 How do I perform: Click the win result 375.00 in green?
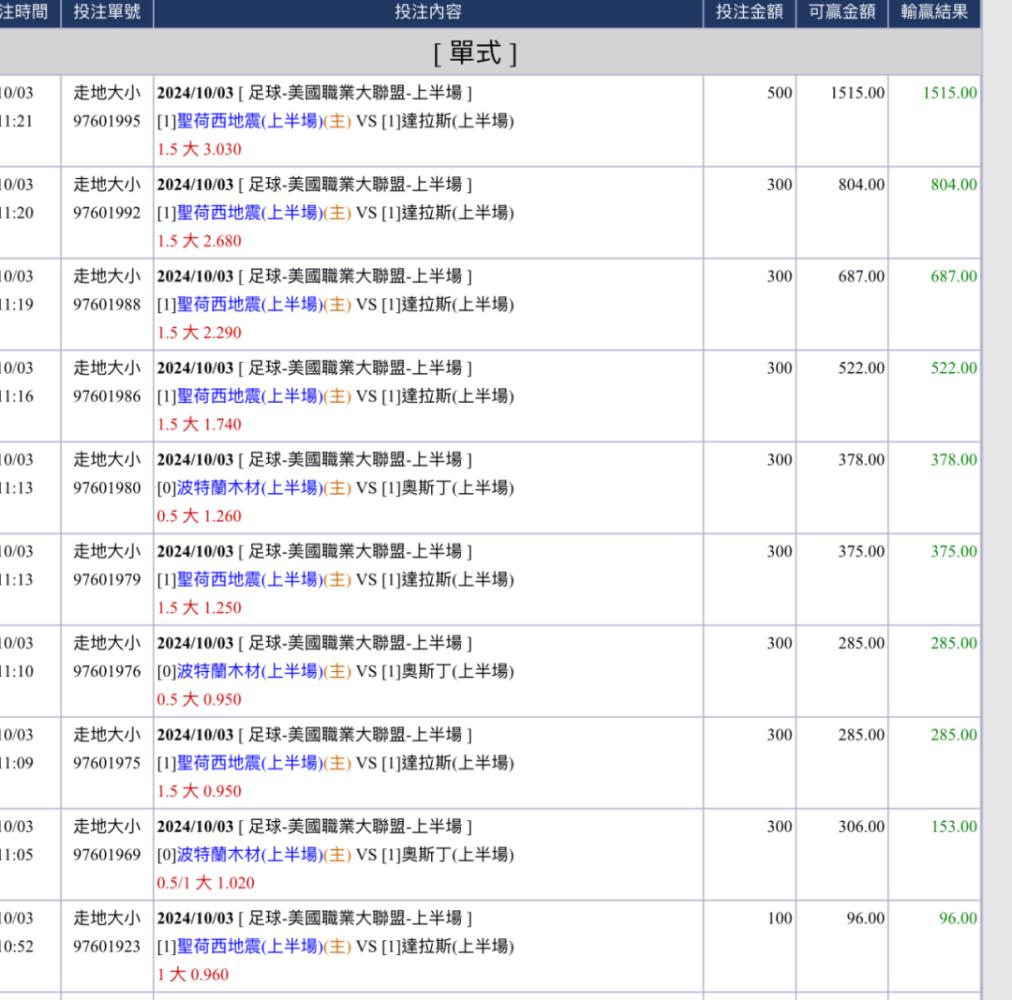pyautogui.click(x=953, y=551)
